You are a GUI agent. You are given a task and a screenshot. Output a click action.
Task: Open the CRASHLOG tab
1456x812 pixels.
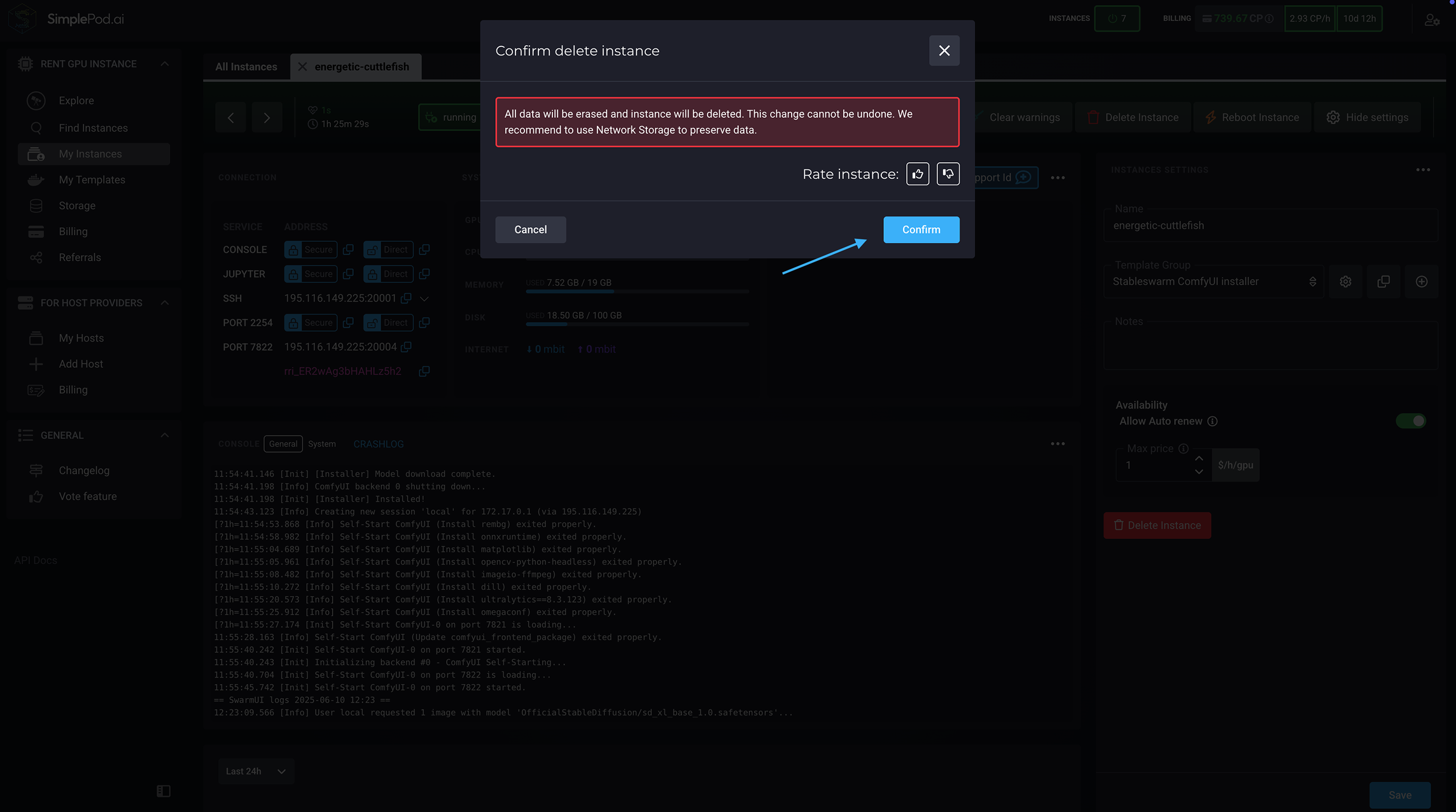point(379,444)
